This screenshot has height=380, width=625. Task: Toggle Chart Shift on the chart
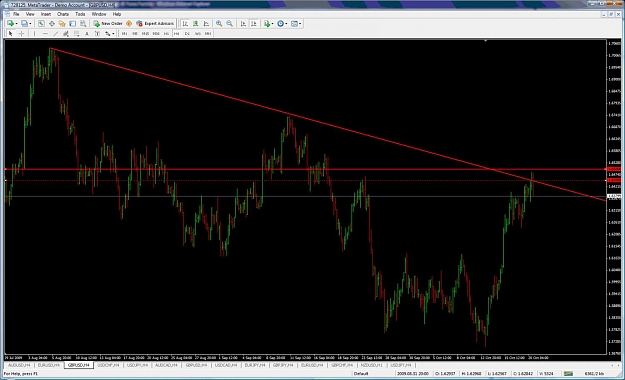(254, 24)
